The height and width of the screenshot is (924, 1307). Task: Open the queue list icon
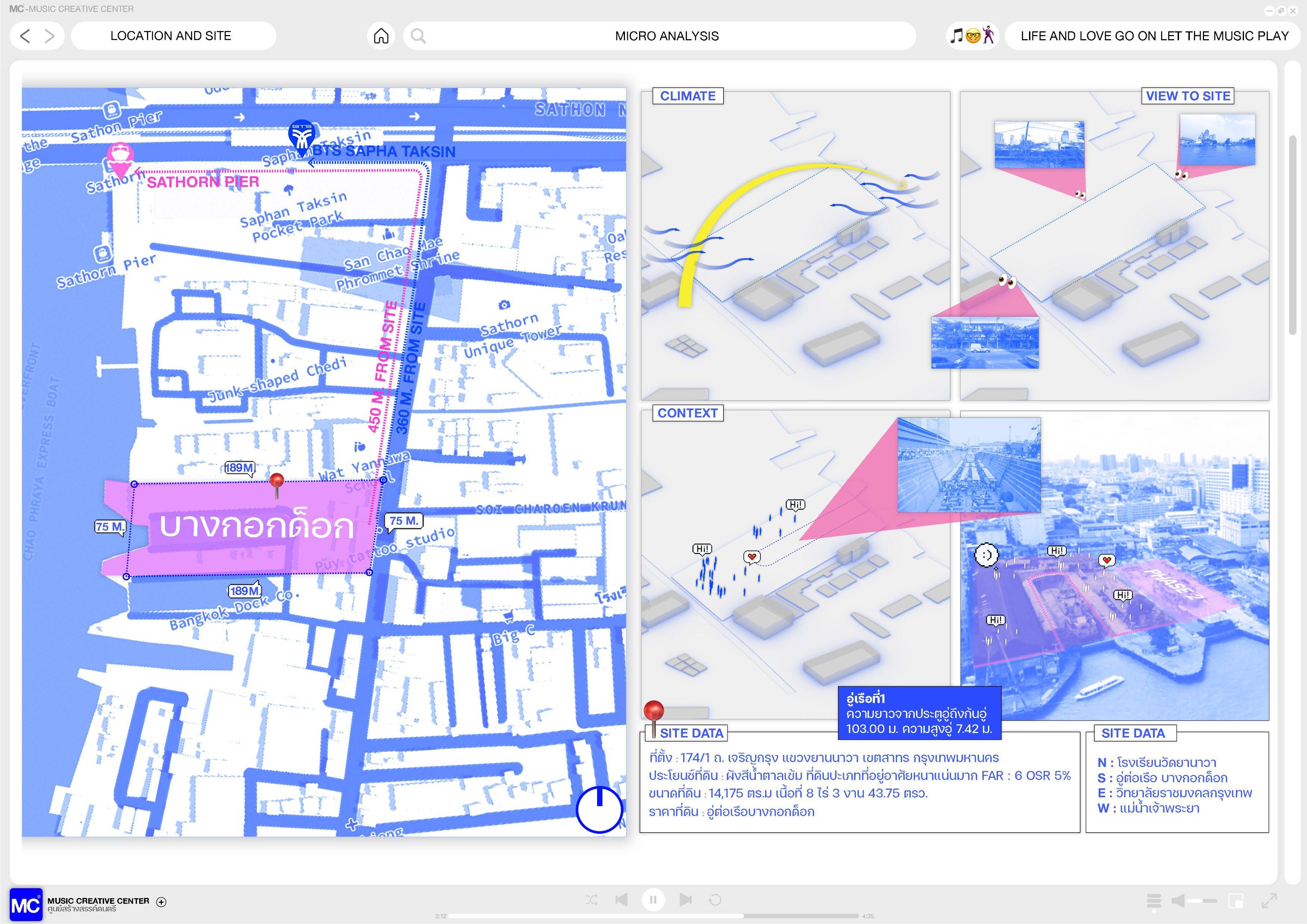tap(1153, 900)
